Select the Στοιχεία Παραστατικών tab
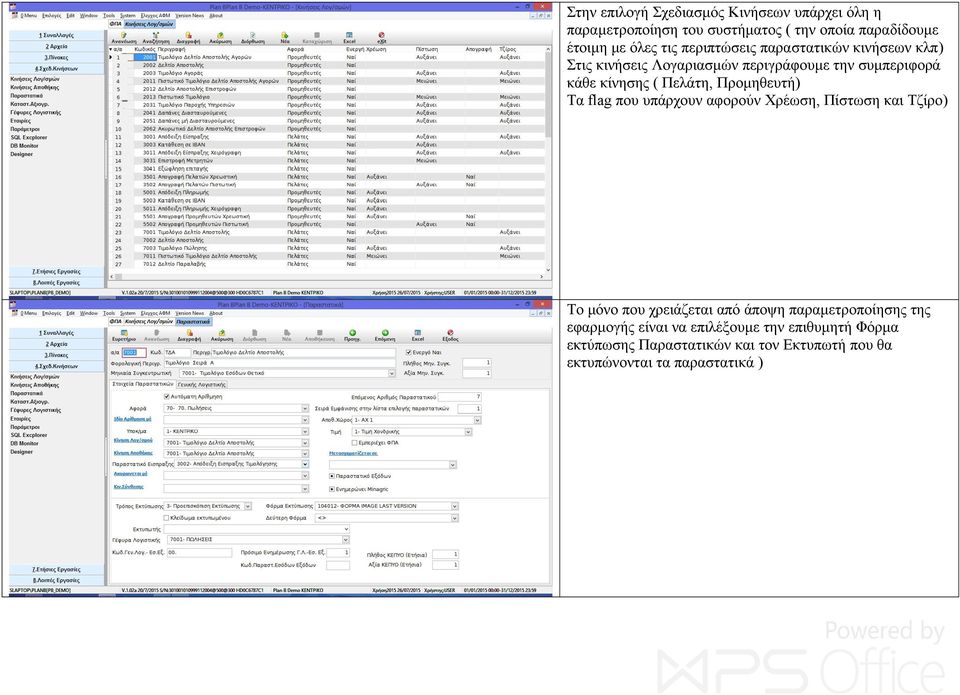 point(143,384)
